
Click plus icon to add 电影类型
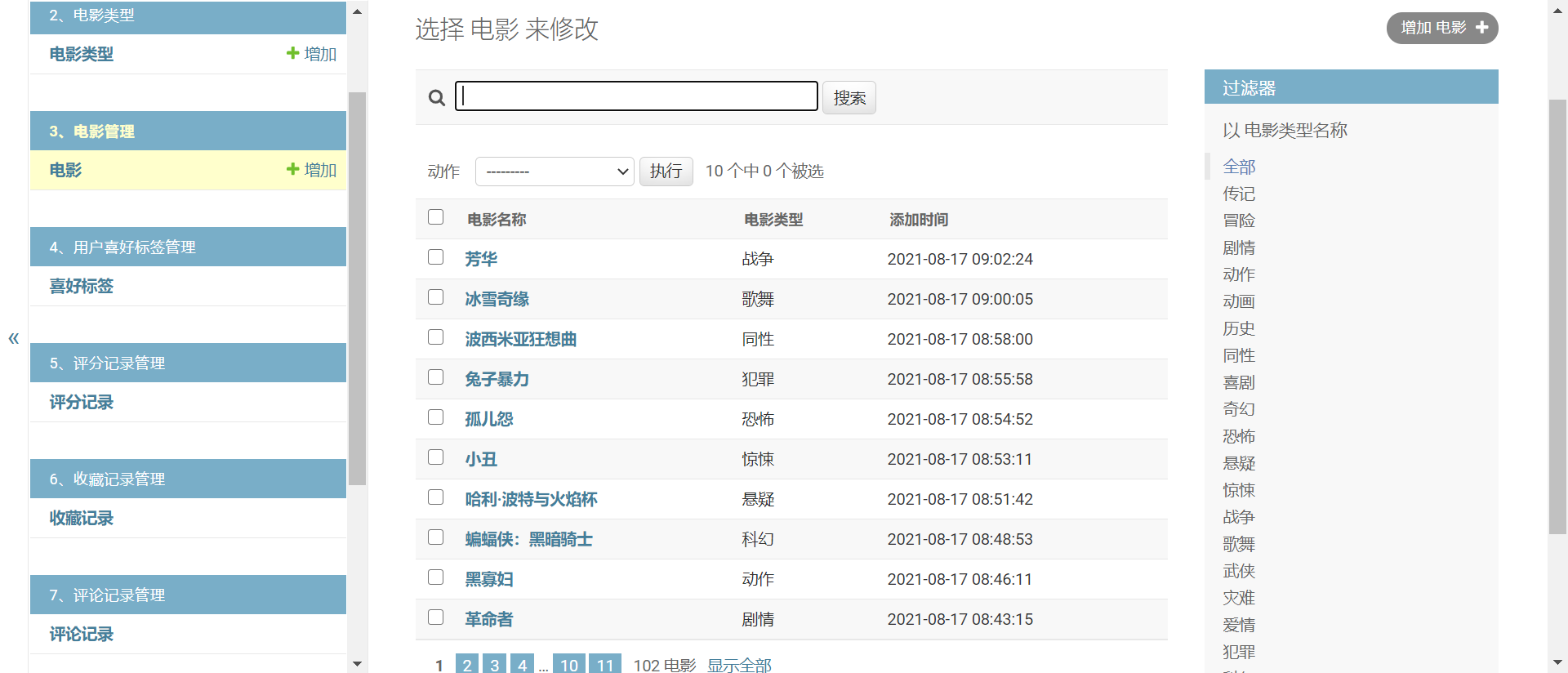coord(292,53)
